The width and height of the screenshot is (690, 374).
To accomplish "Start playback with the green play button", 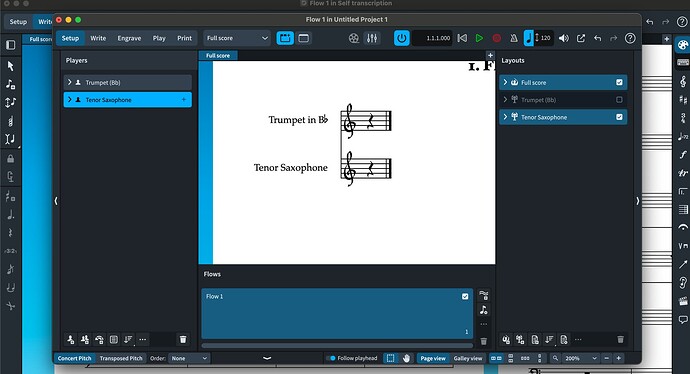I will [479, 38].
